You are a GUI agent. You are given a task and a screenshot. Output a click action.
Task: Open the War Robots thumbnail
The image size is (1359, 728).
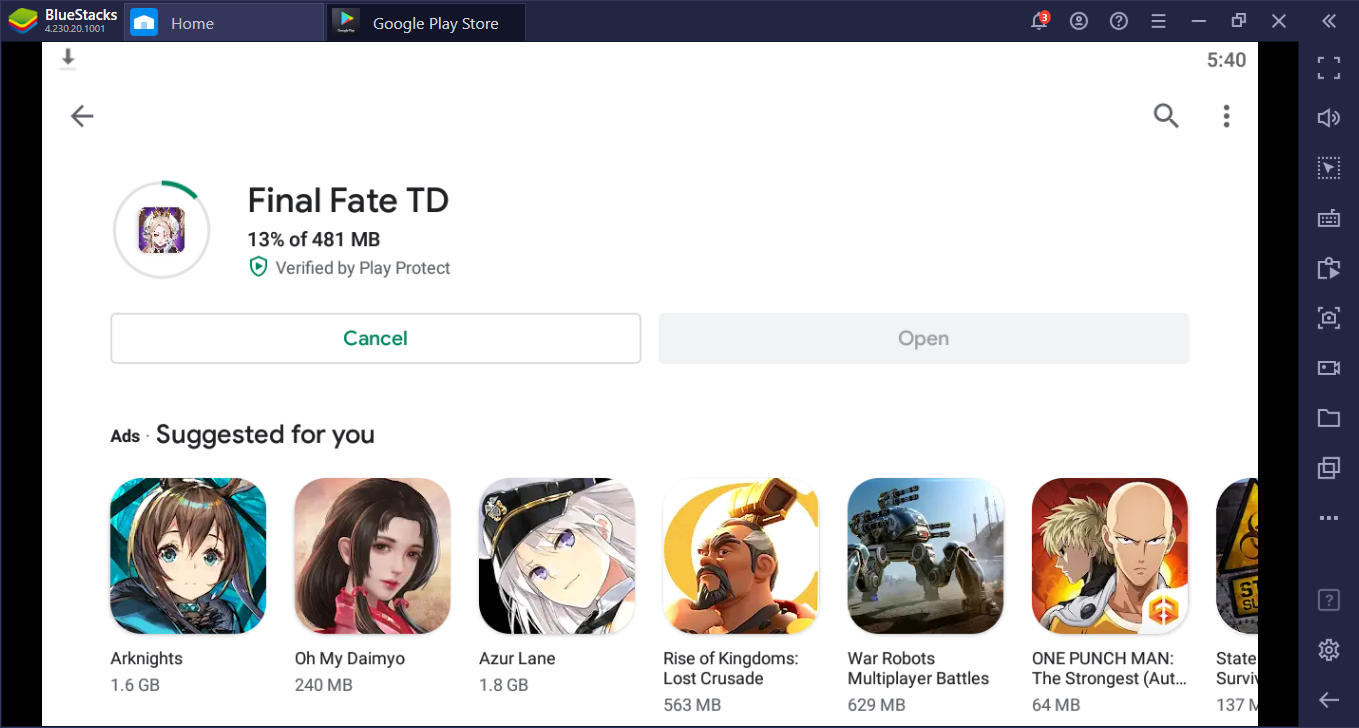[x=925, y=556]
